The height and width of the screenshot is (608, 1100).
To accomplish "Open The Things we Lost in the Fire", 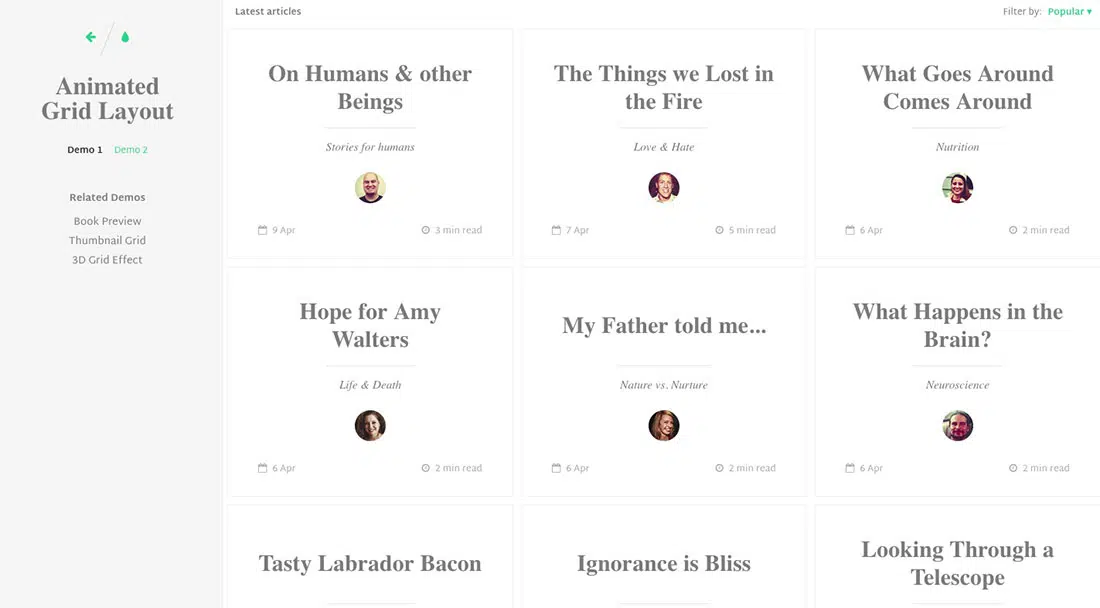I will 664,88.
